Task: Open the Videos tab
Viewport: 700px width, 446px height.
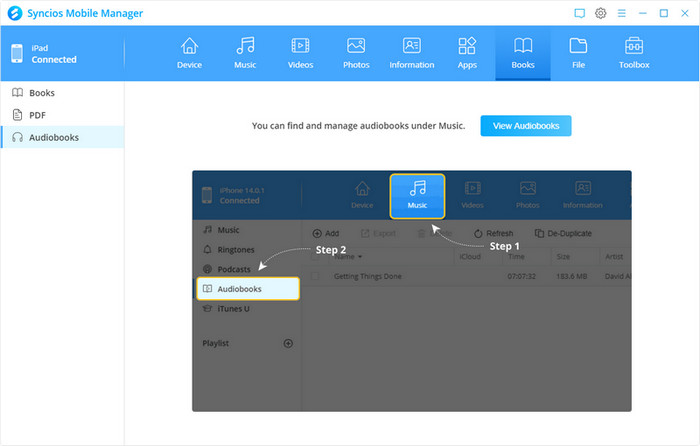Action: pos(300,54)
